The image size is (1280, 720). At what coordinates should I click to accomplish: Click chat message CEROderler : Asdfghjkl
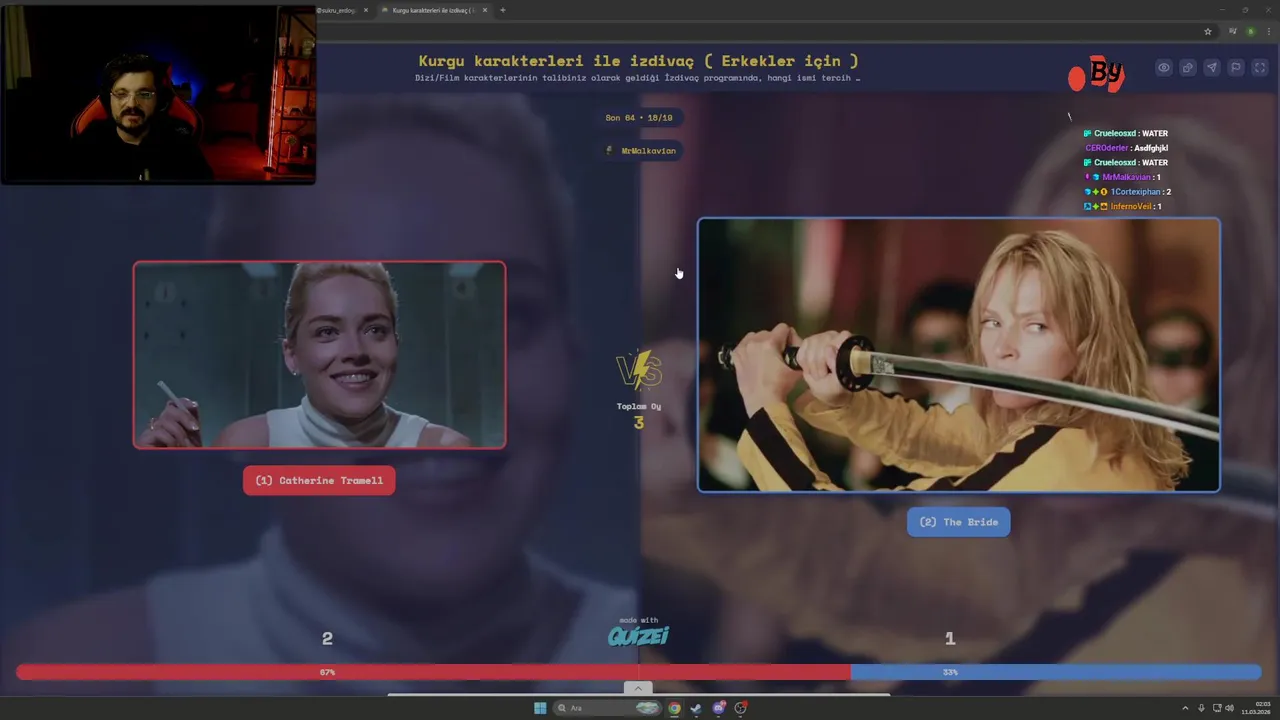[x=1126, y=148]
